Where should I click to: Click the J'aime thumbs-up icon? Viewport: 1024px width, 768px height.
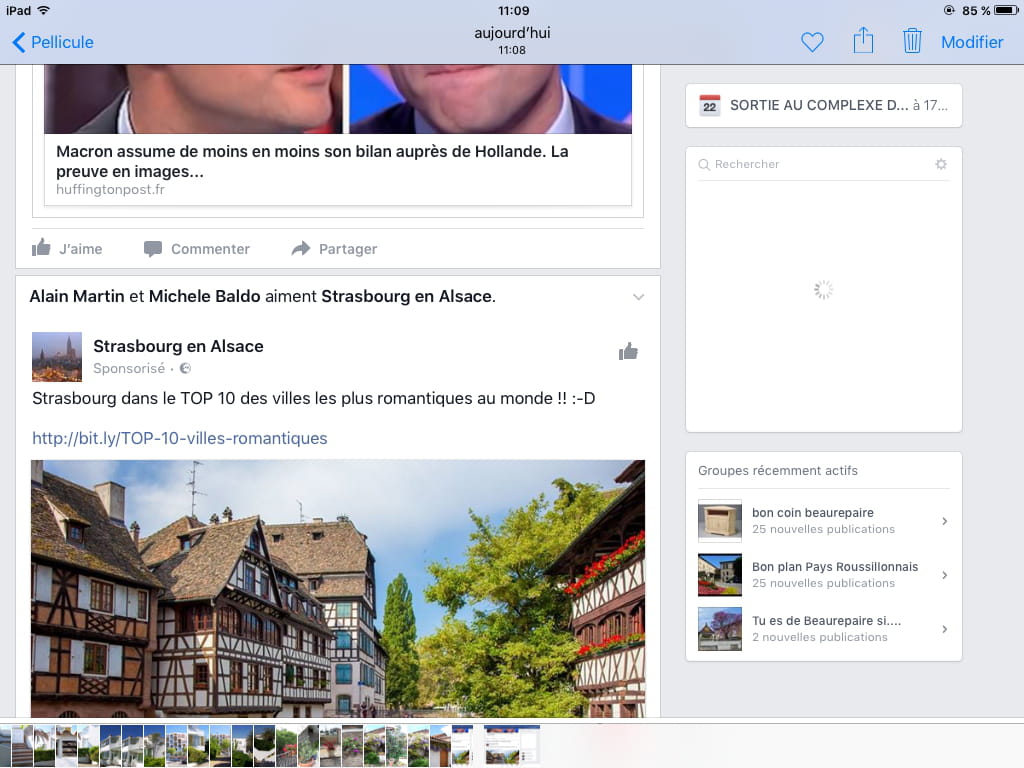coord(41,248)
